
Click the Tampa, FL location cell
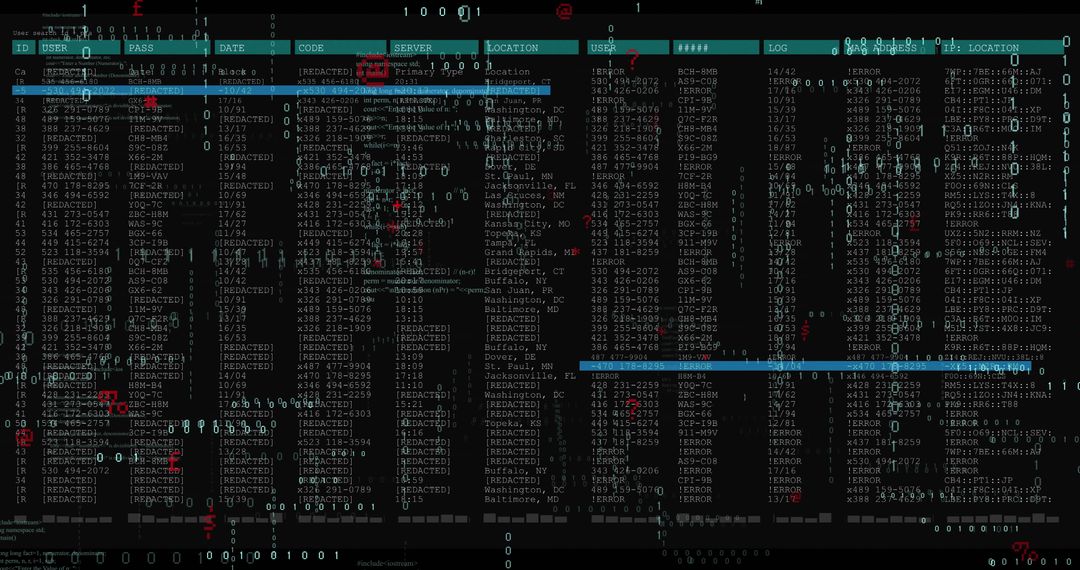coord(510,243)
